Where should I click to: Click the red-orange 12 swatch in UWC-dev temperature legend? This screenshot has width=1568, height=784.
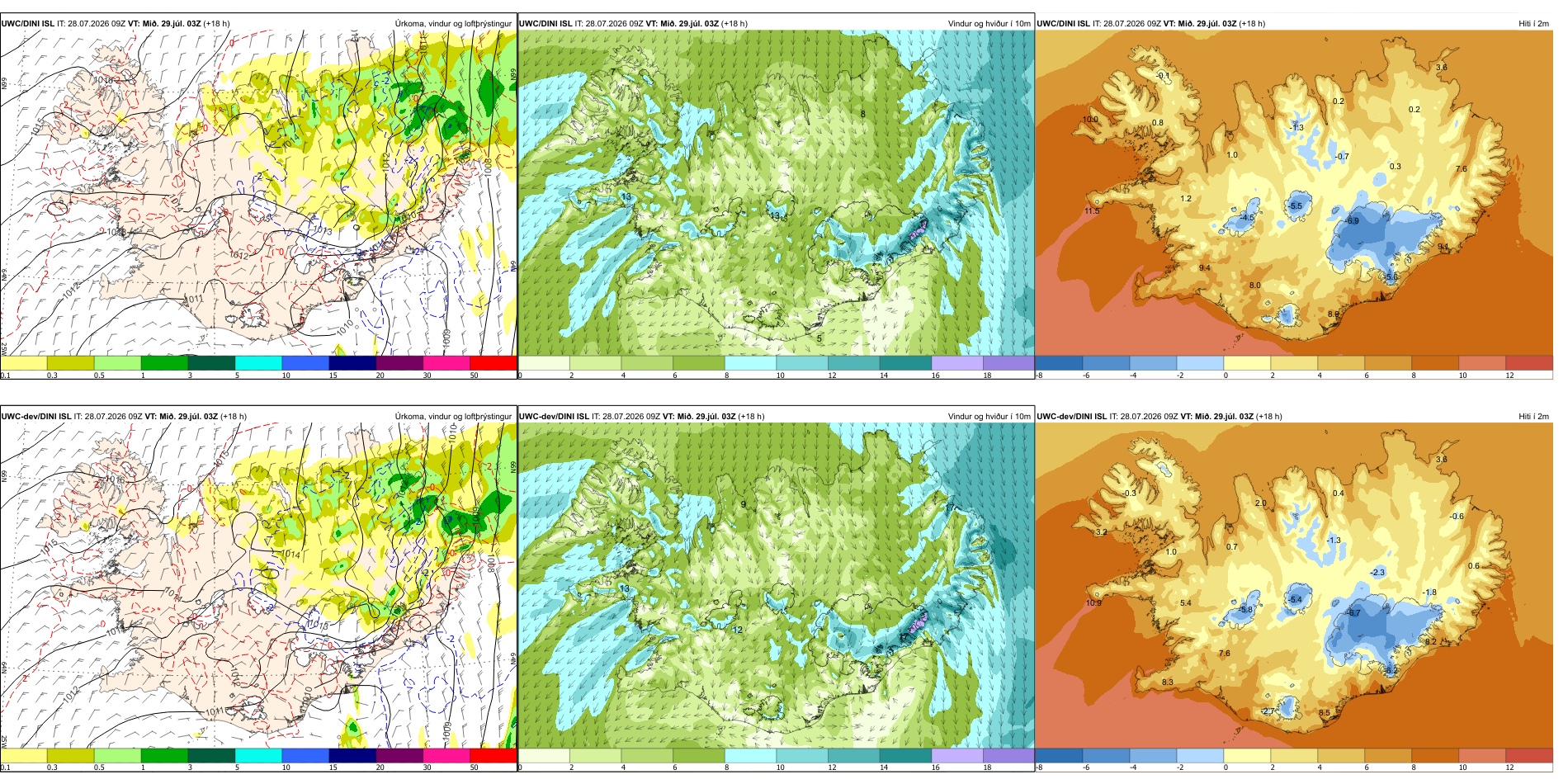tap(1529, 755)
